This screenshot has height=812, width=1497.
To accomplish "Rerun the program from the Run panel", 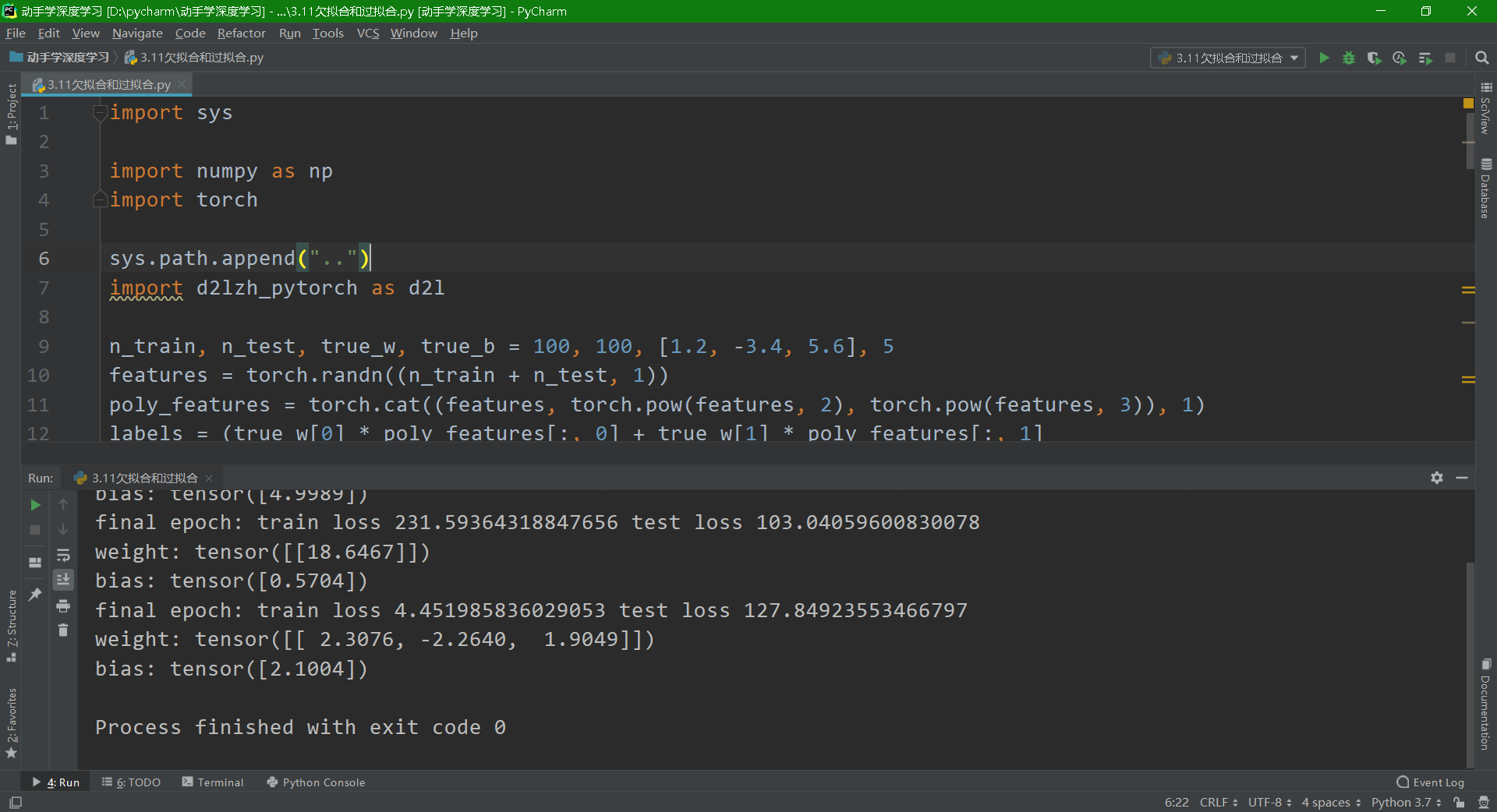I will (x=34, y=504).
